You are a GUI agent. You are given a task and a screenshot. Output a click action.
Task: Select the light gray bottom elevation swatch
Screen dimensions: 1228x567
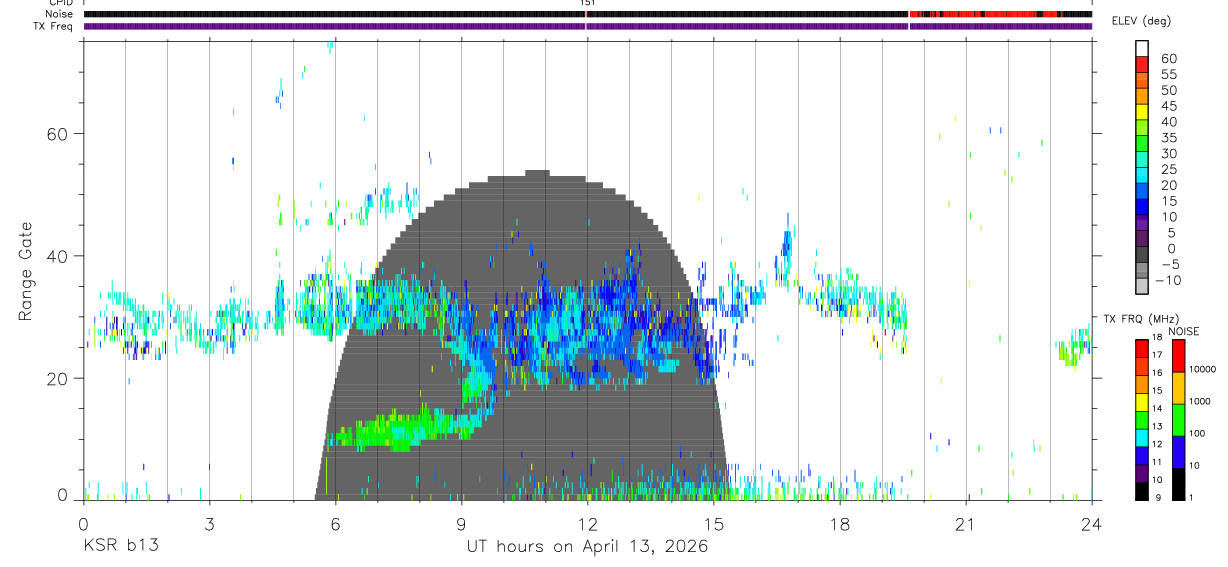click(1142, 286)
